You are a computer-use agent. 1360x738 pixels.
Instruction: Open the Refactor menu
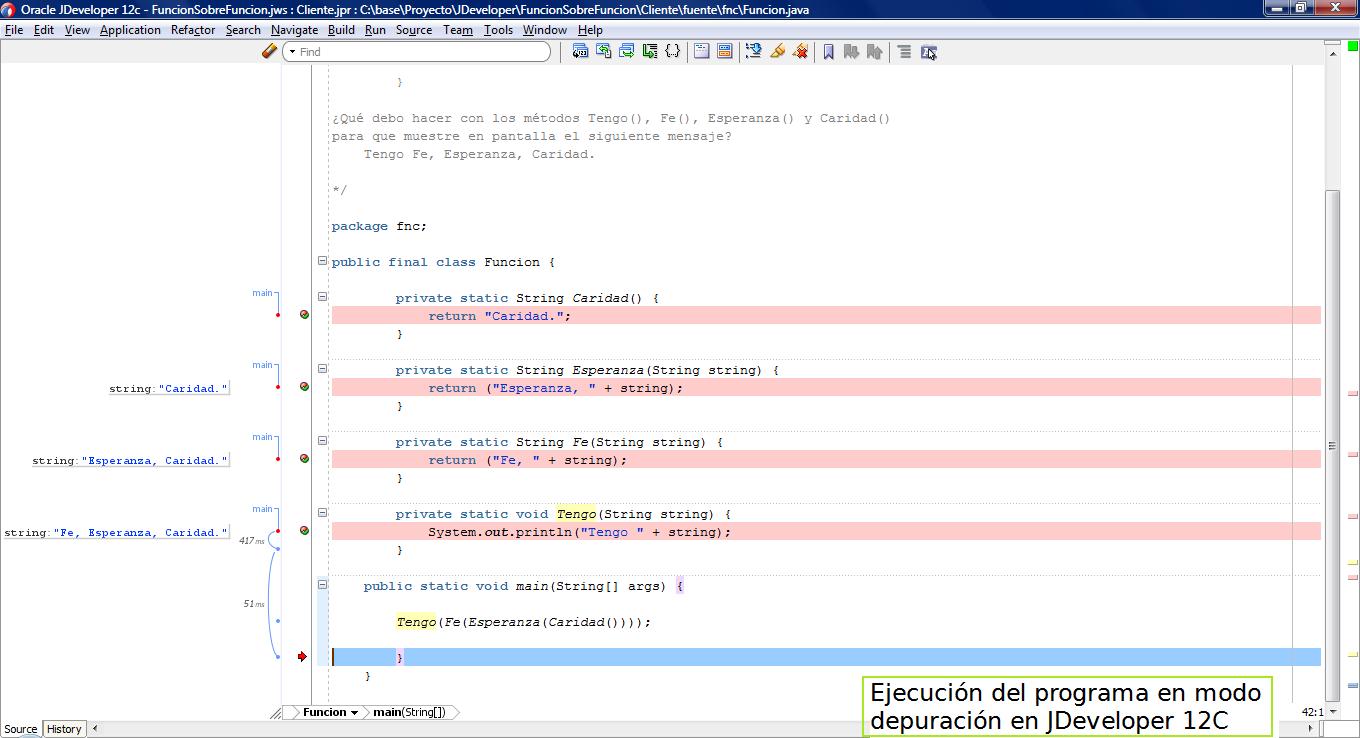tap(193, 29)
